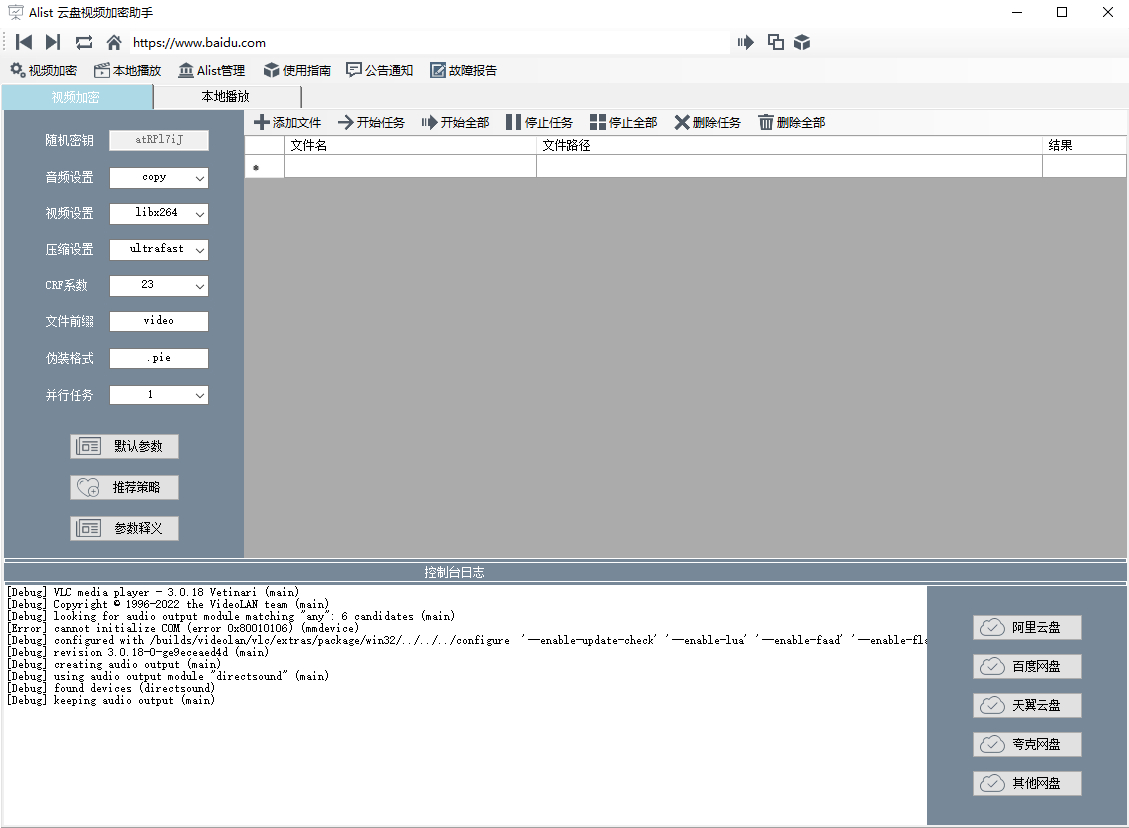Click the 控制台日志 panel header
Screen dimensions: 1129x828
tap(565, 572)
